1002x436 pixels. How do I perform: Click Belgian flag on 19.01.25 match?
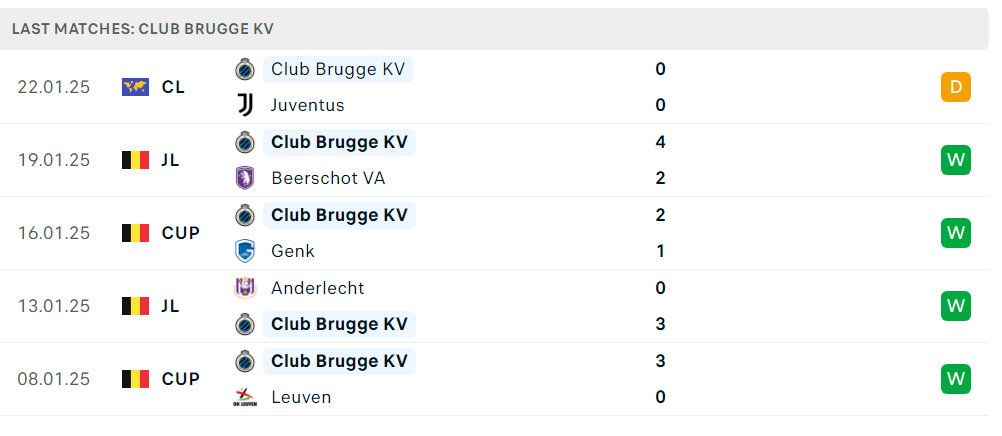click(x=135, y=160)
